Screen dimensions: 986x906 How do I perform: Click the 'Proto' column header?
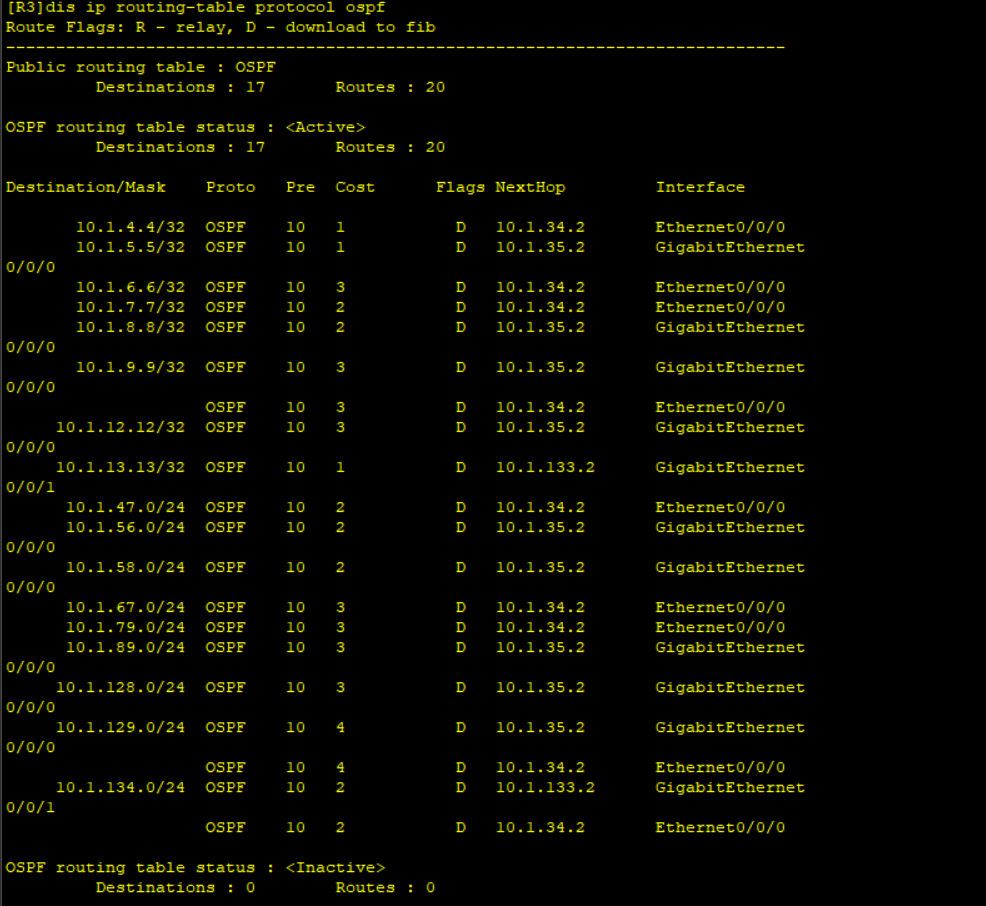click(x=231, y=187)
